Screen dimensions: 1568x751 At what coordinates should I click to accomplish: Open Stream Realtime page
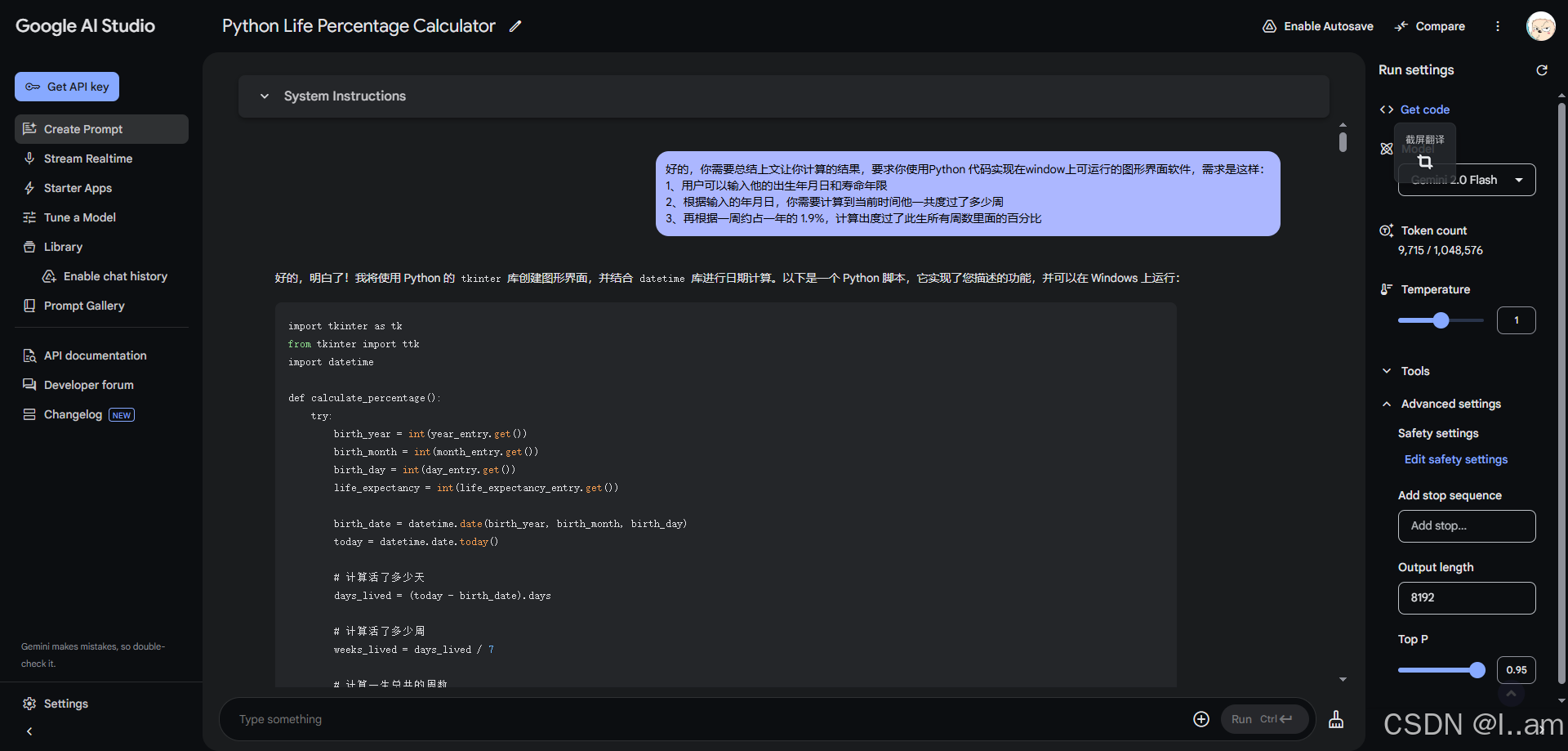101,159
